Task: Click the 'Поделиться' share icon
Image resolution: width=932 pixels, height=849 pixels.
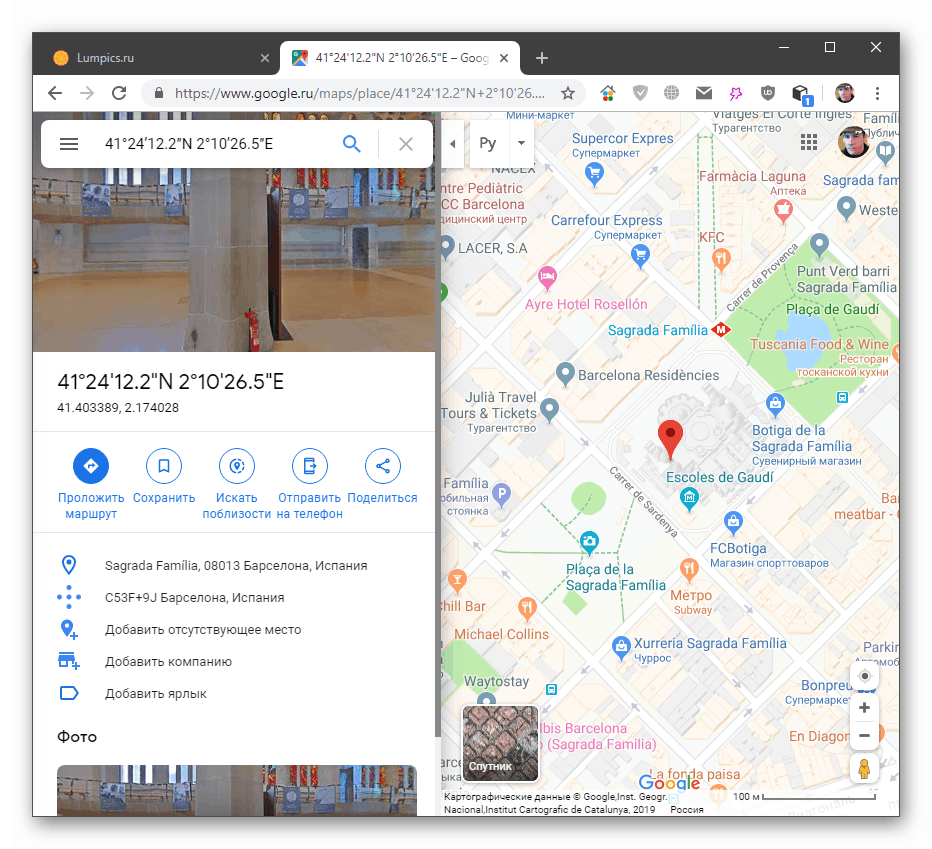Action: [x=383, y=465]
